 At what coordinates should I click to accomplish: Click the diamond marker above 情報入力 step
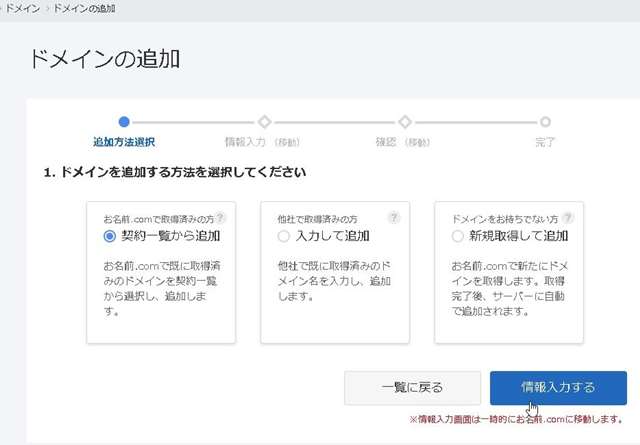click(x=264, y=122)
